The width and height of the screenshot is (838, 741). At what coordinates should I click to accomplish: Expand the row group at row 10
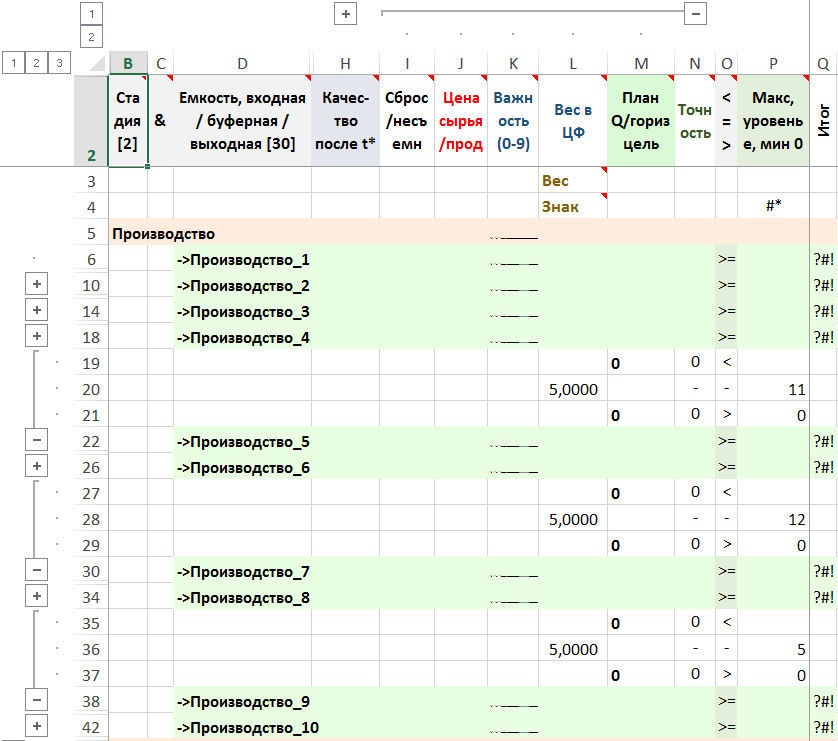point(37,285)
